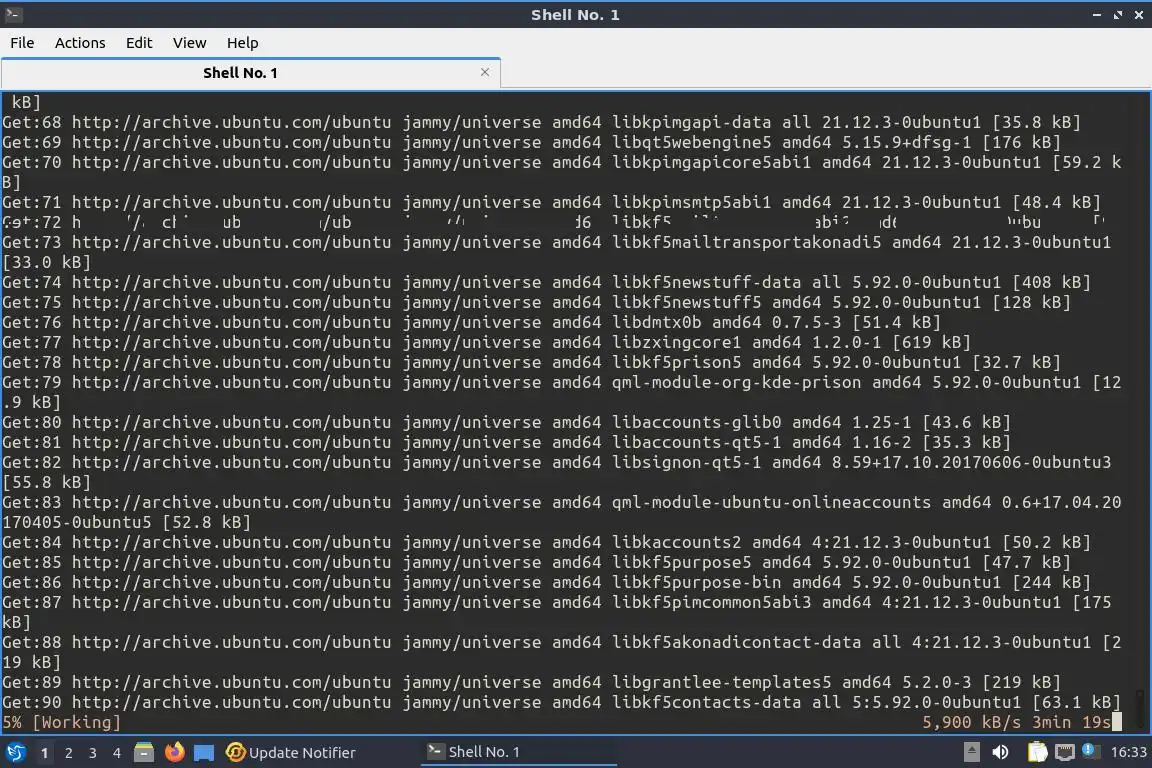Launch the file manager from the panel
Screen dimensions: 1152x768
pyautogui.click(x=144, y=752)
